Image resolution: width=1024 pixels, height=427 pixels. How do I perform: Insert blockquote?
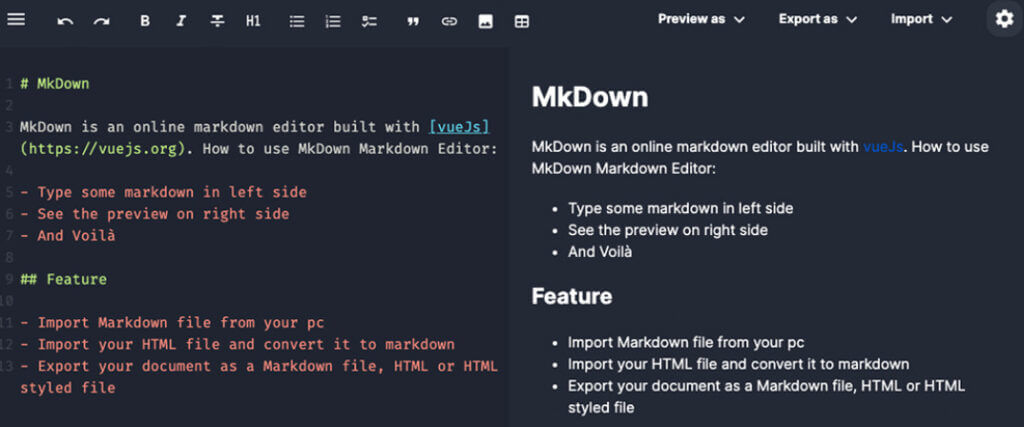click(413, 22)
